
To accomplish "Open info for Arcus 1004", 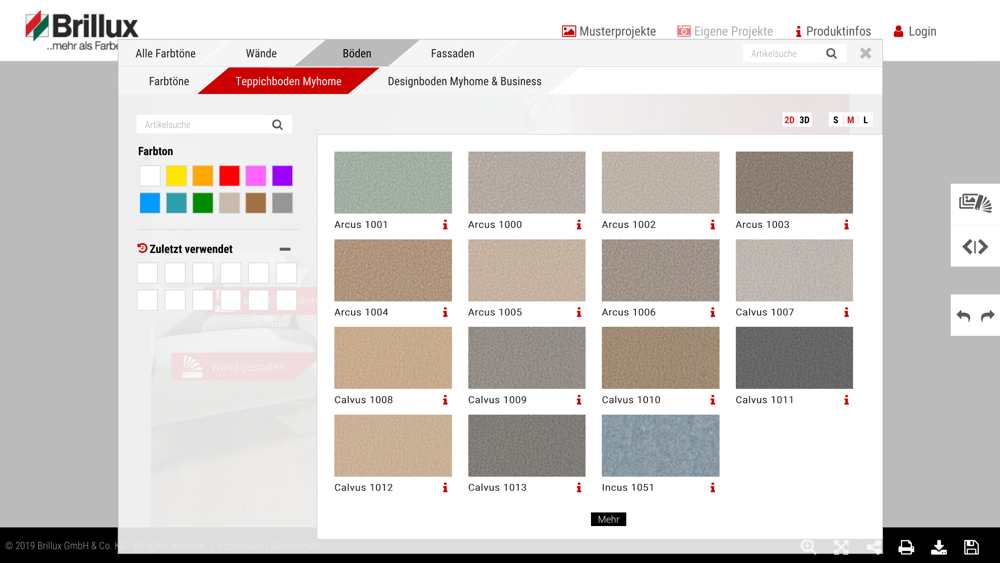I will 445,312.
